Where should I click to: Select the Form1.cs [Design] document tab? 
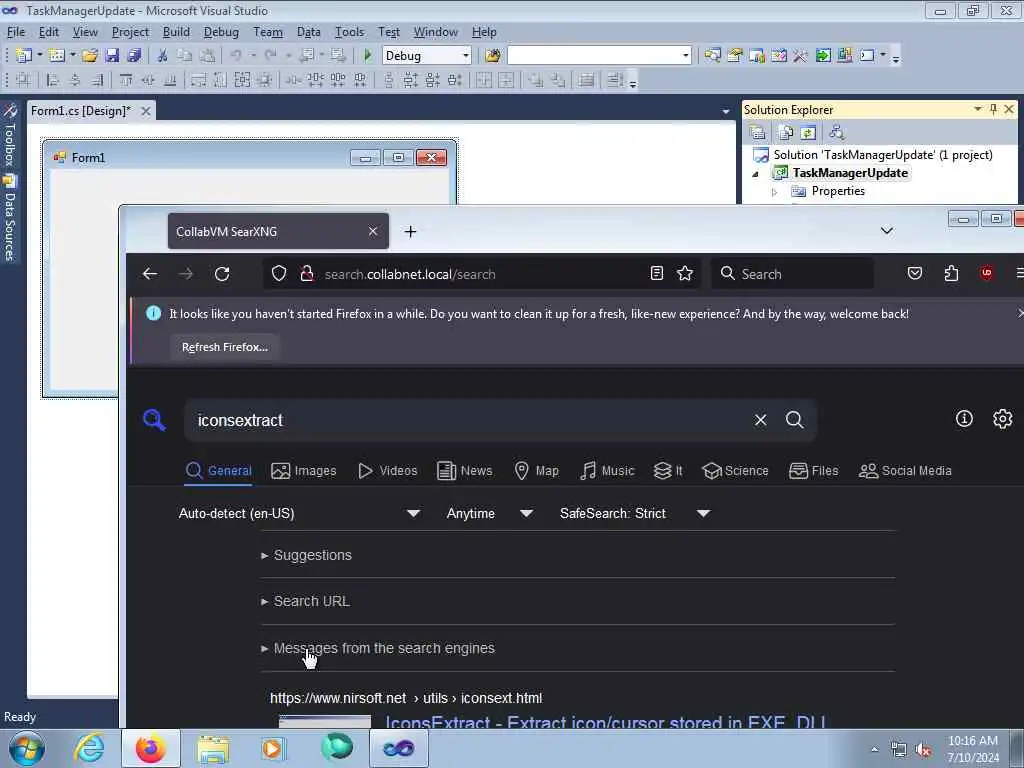(x=80, y=111)
